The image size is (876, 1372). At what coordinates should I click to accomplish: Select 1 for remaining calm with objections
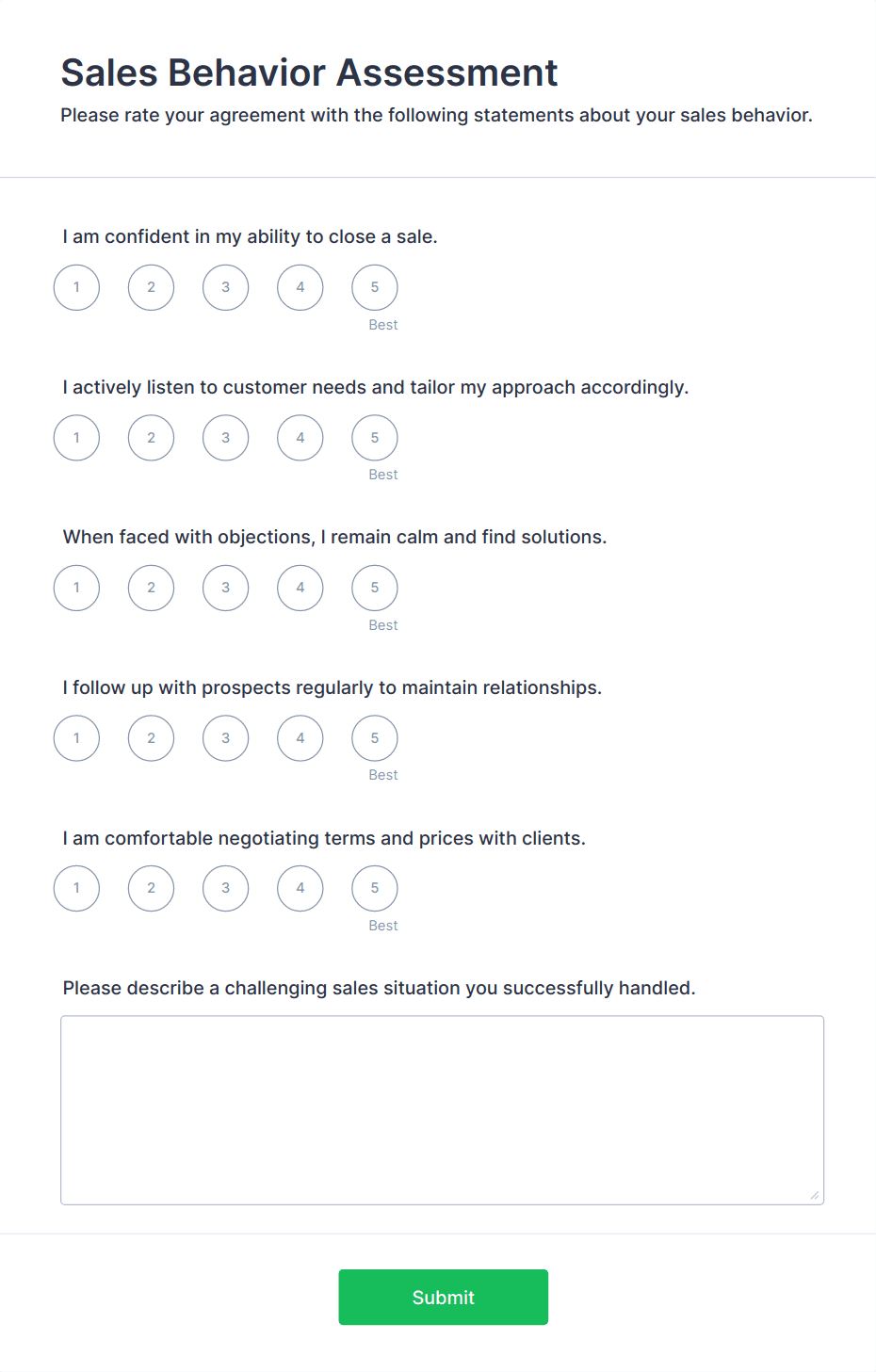(x=76, y=588)
